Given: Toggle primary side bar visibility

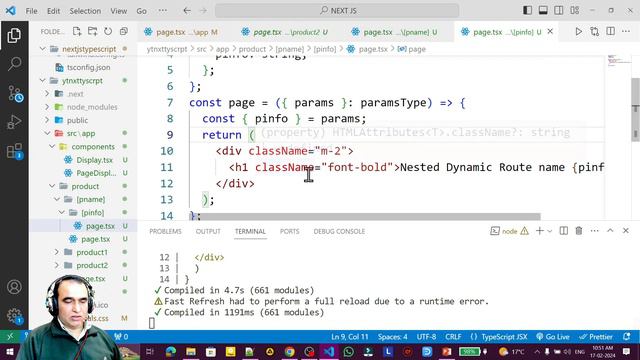Looking at the screenshot, I should (x=527, y=10).
